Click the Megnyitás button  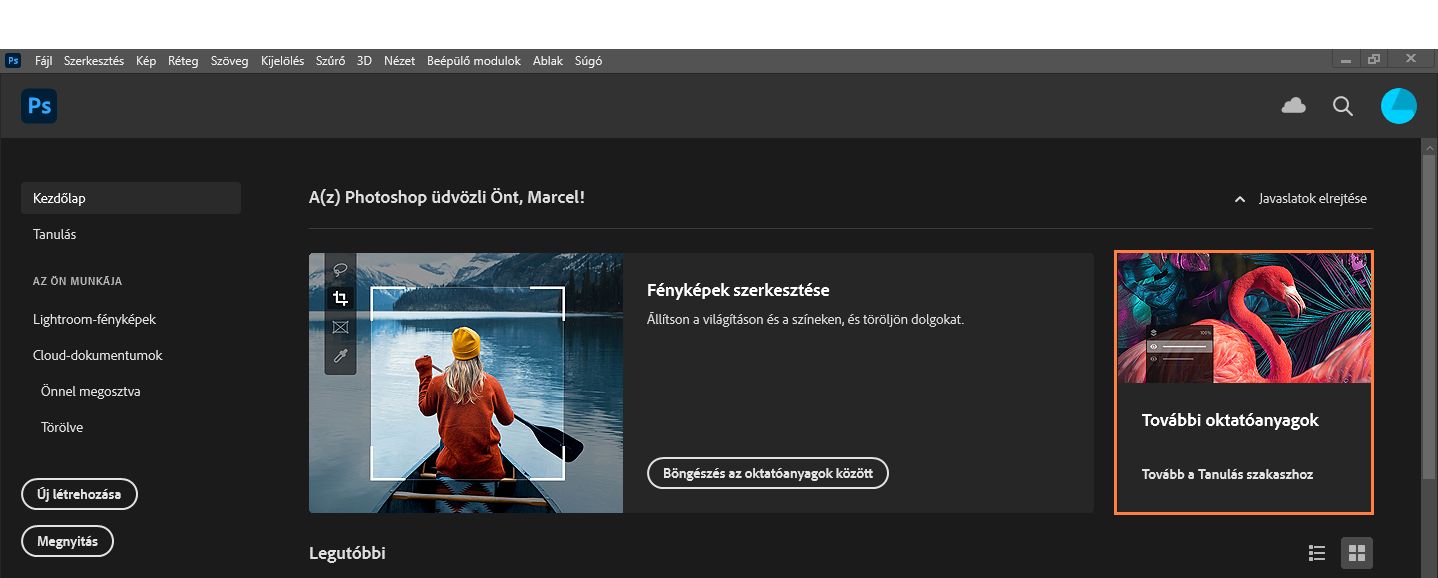pyautogui.click(x=67, y=541)
